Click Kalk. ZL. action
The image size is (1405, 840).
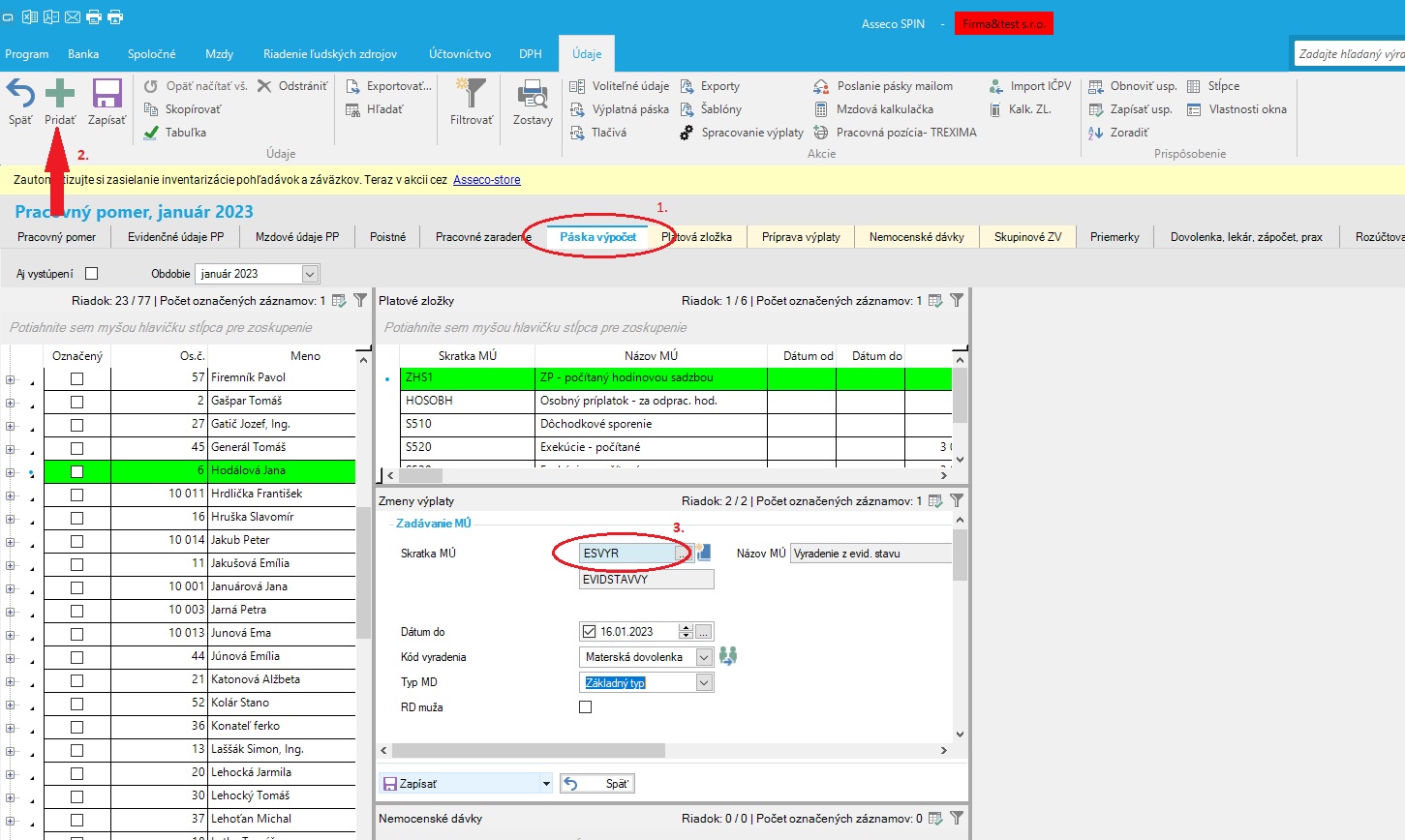1021,109
